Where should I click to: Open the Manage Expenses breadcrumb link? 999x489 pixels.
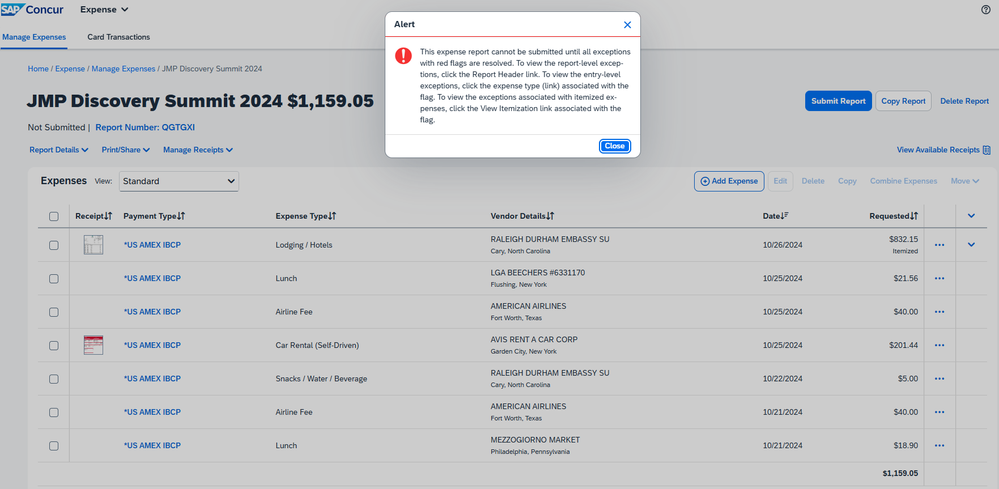coord(123,69)
